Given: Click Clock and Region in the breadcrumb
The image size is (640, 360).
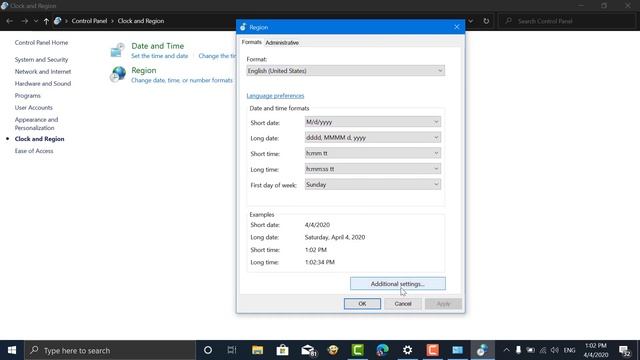Looking at the screenshot, I should [141, 21].
